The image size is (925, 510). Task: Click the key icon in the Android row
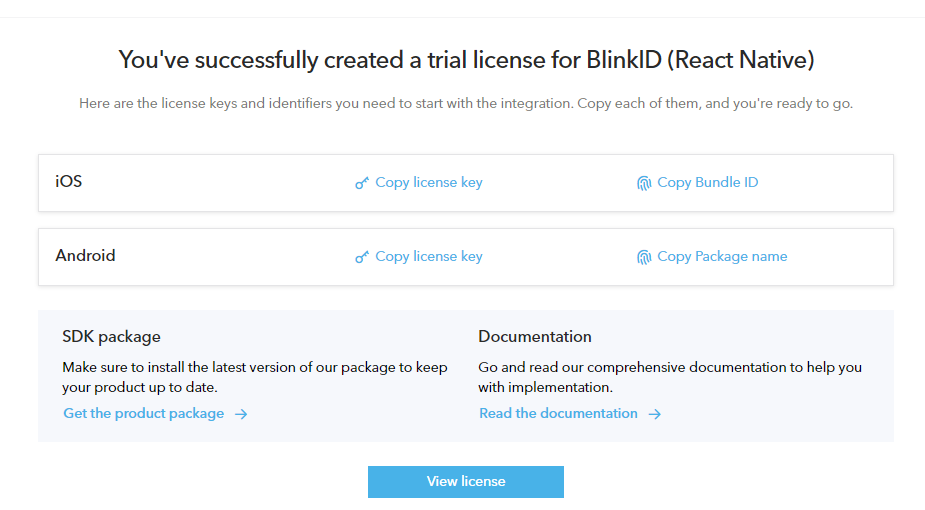point(362,257)
